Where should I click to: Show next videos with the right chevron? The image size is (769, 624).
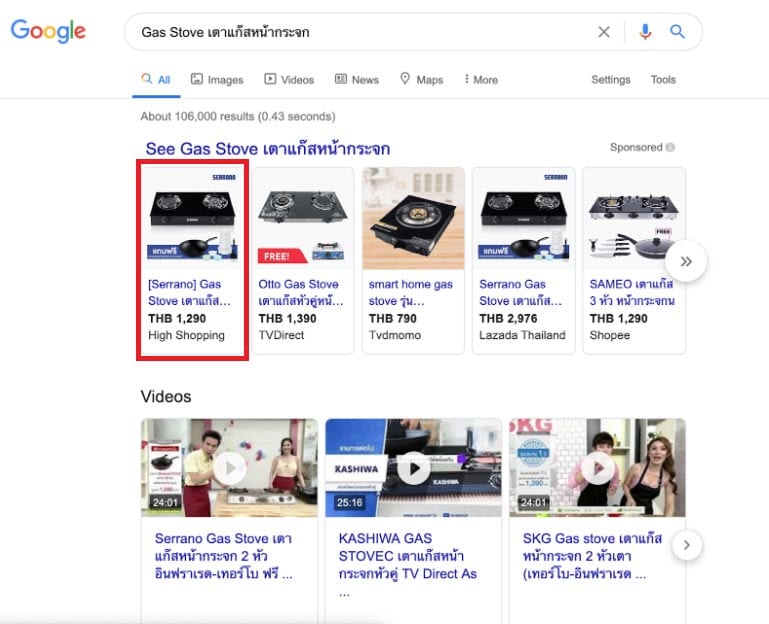pyautogui.click(x=687, y=545)
